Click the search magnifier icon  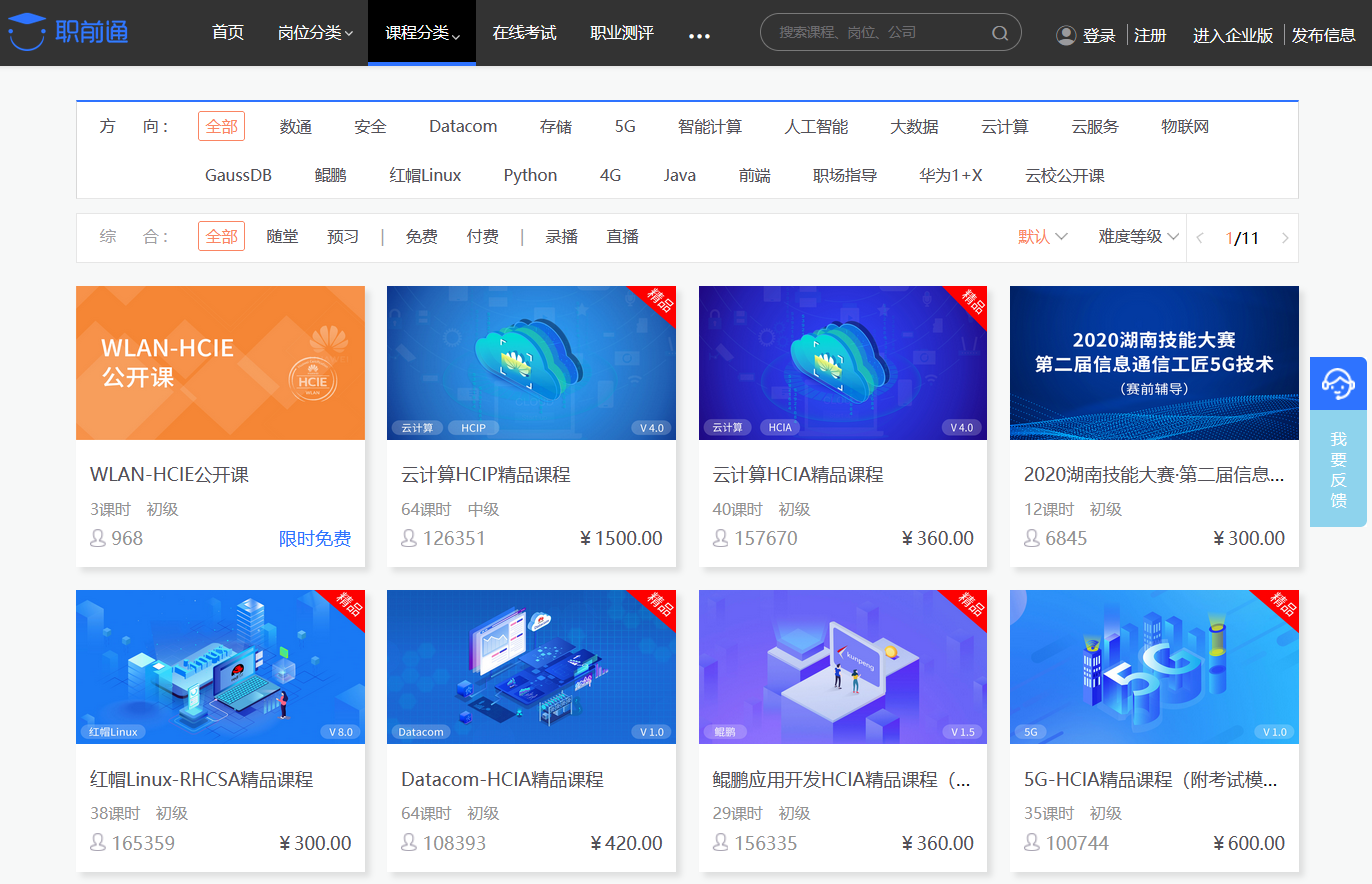pyautogui.click(x=999, y=32)
